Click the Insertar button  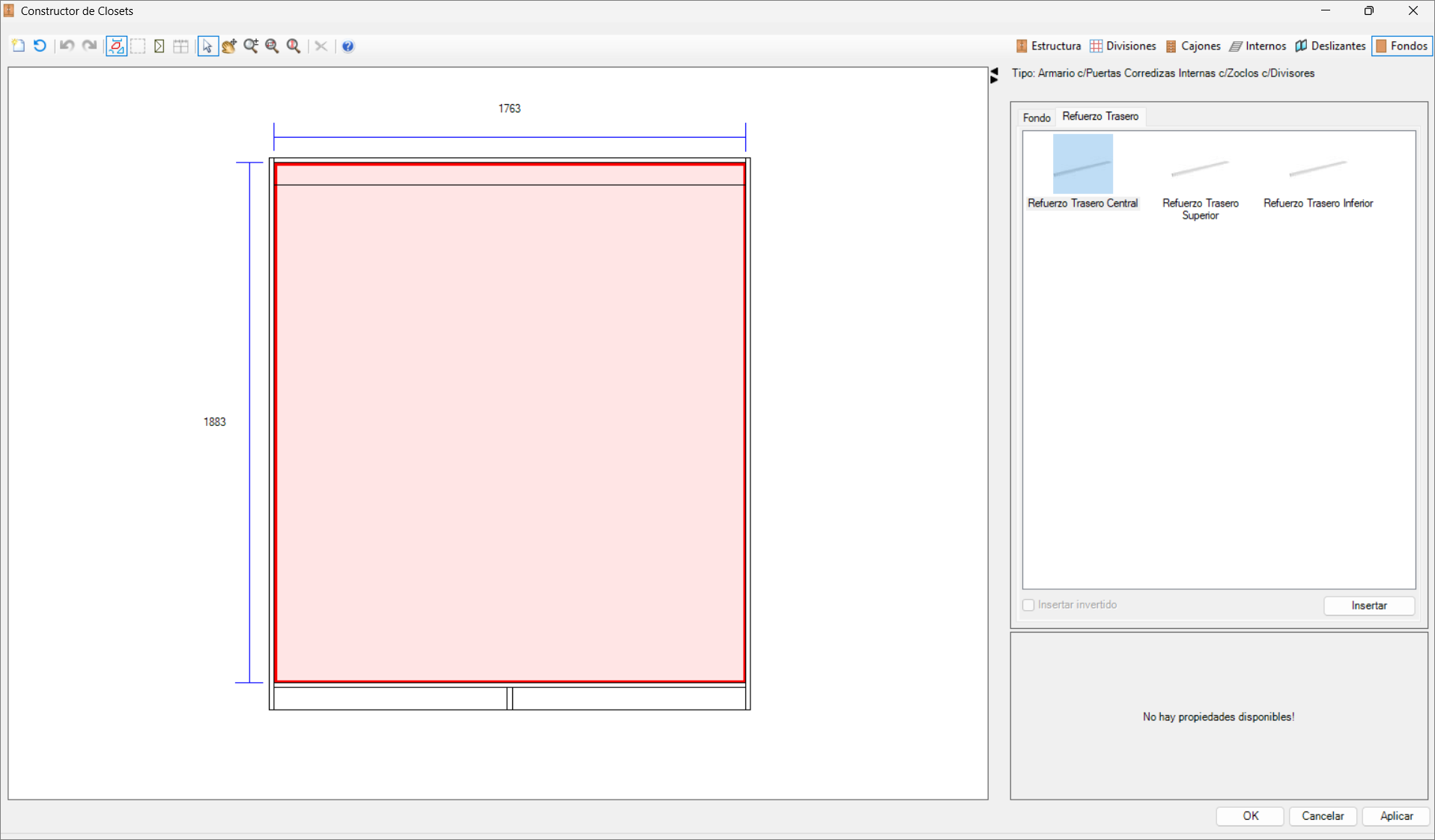[x=1368, y=606]
